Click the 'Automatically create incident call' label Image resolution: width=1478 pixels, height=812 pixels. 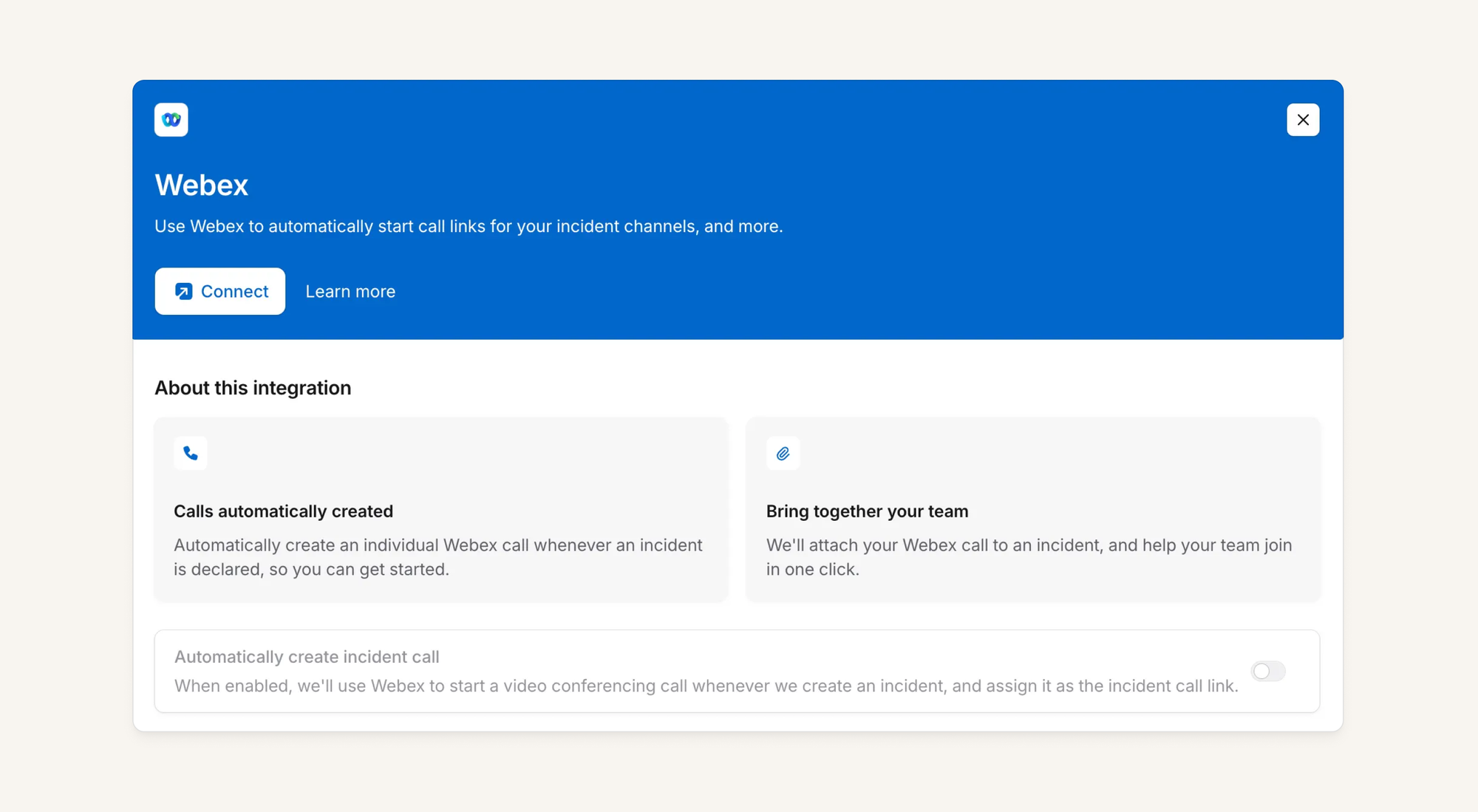point(307,657)
